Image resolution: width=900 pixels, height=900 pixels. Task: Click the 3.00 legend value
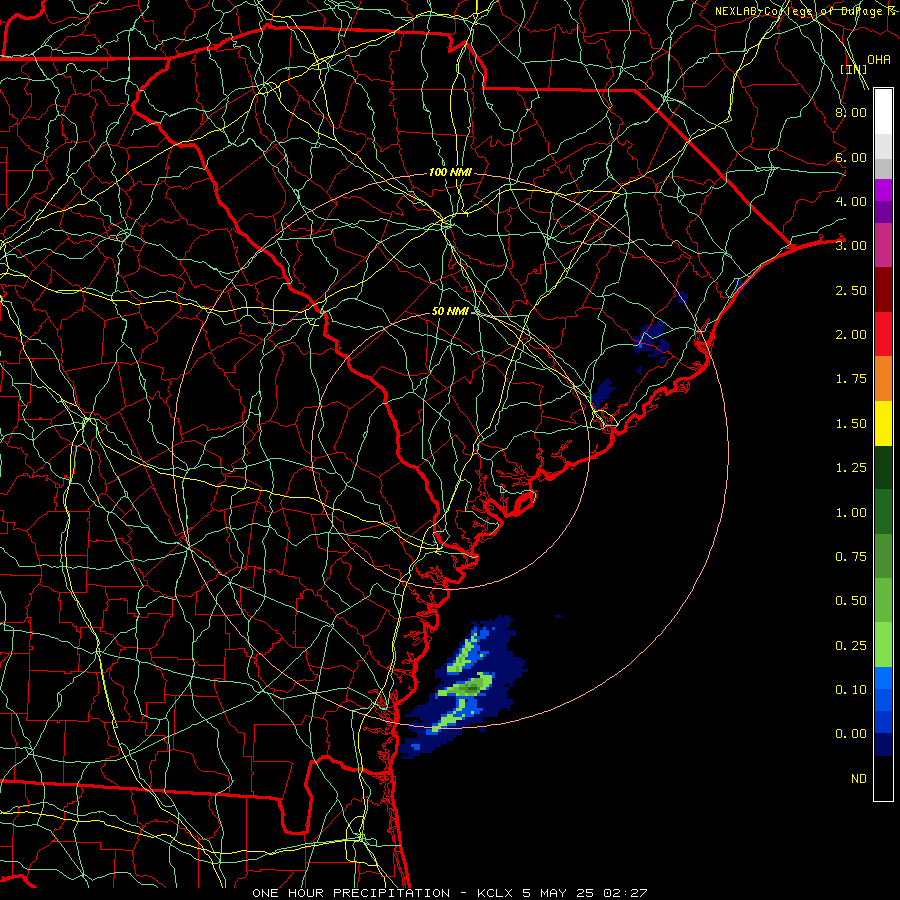click(851, 246)
